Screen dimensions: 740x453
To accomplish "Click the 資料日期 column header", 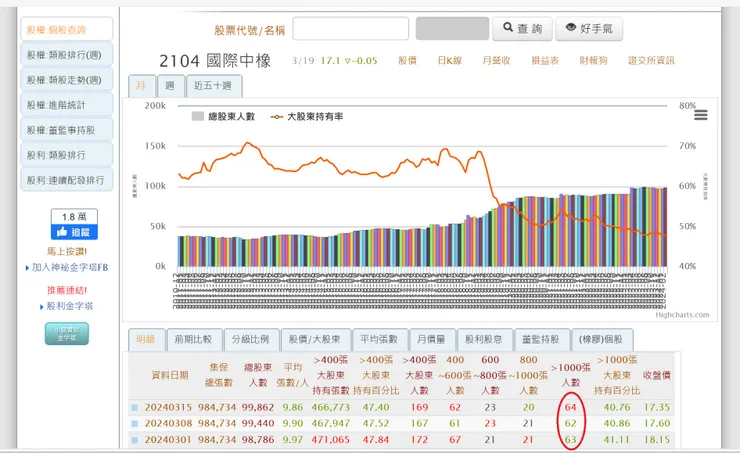I will tap(170, 375).
